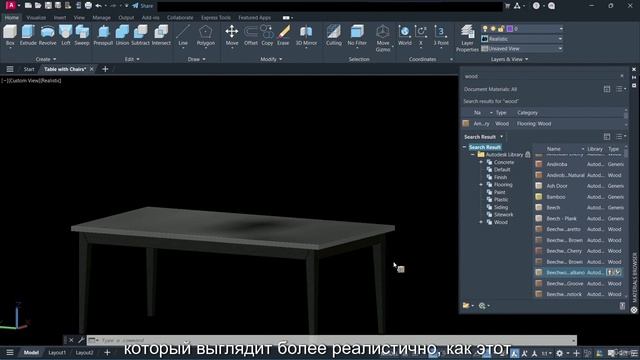Image resolution: width=640 pixels, height=360 pixels.
Task: Expand the Layers & View panel dropdown
Action: click(509, 59)
